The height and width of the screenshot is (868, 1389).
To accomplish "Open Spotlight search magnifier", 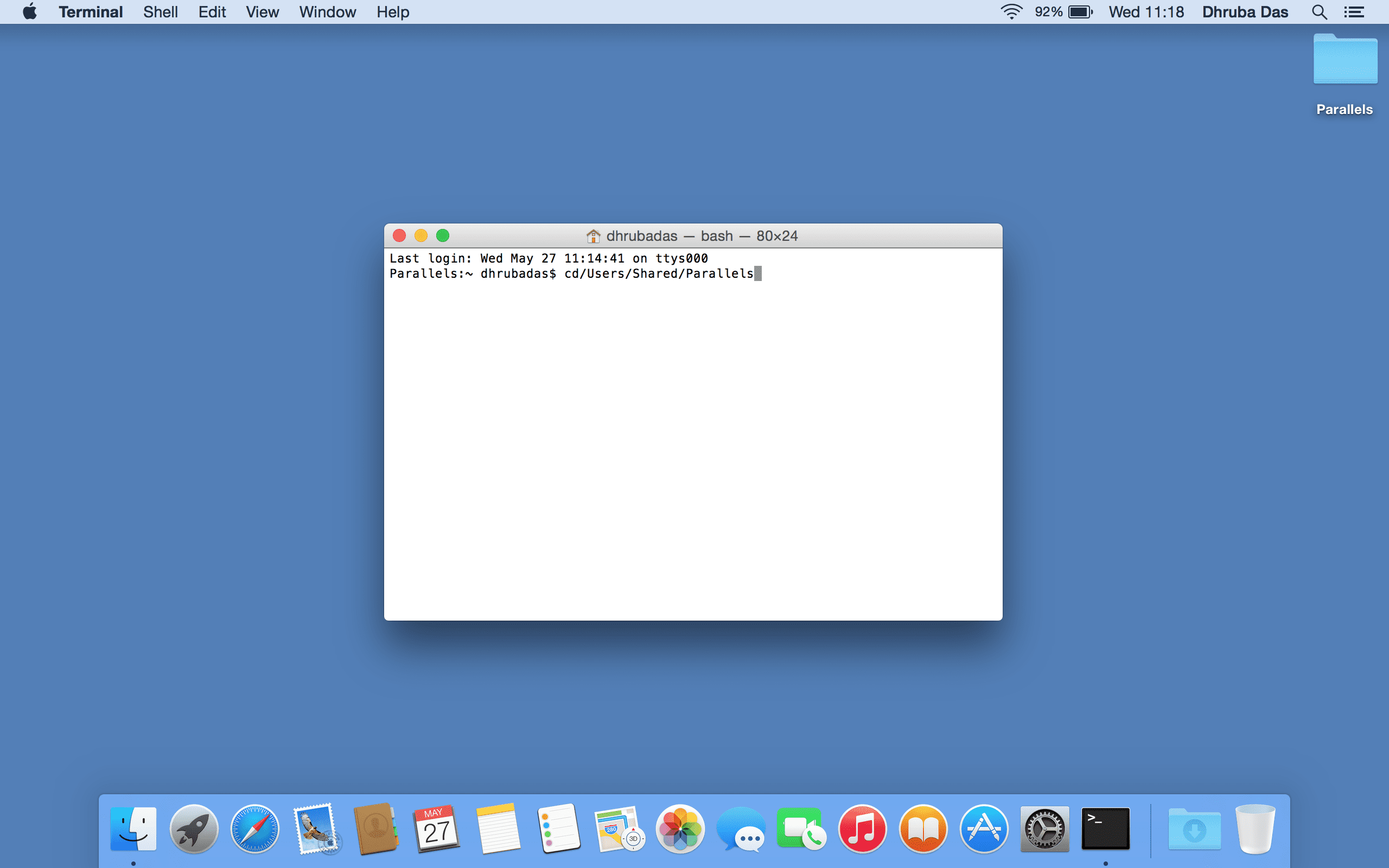I will tap(1319, 12).
